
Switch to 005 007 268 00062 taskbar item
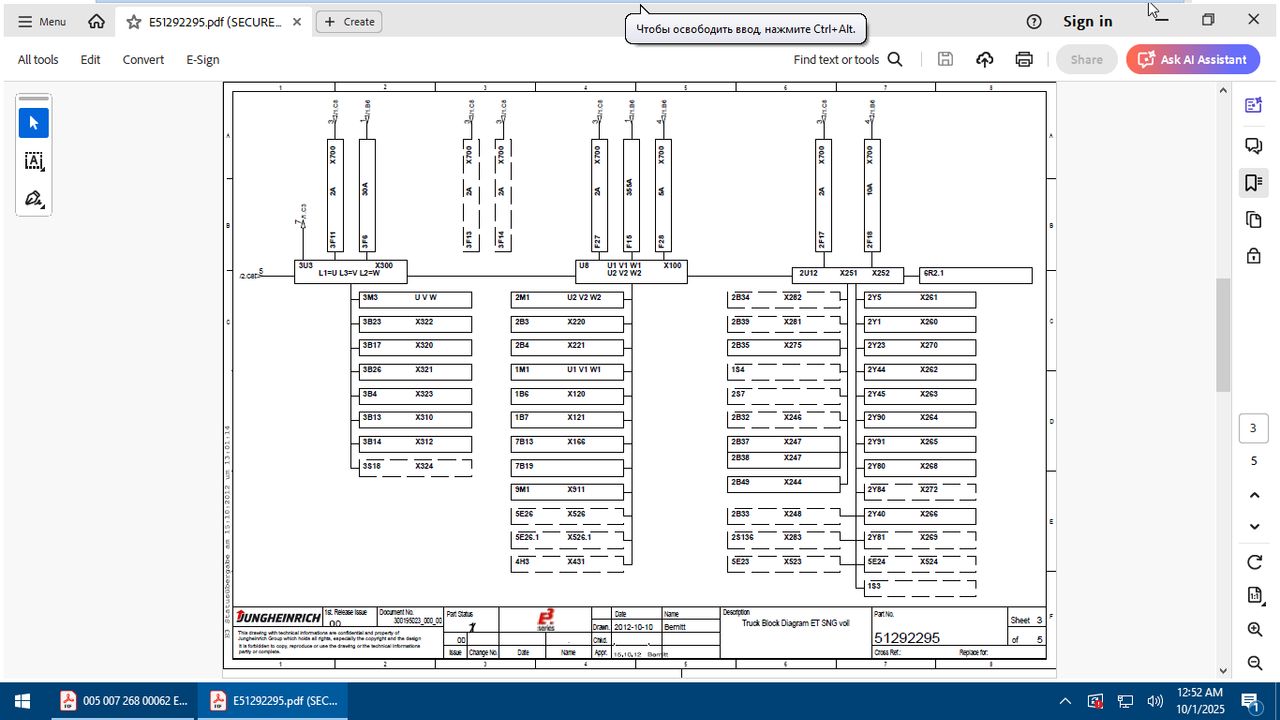pos(124,701)
